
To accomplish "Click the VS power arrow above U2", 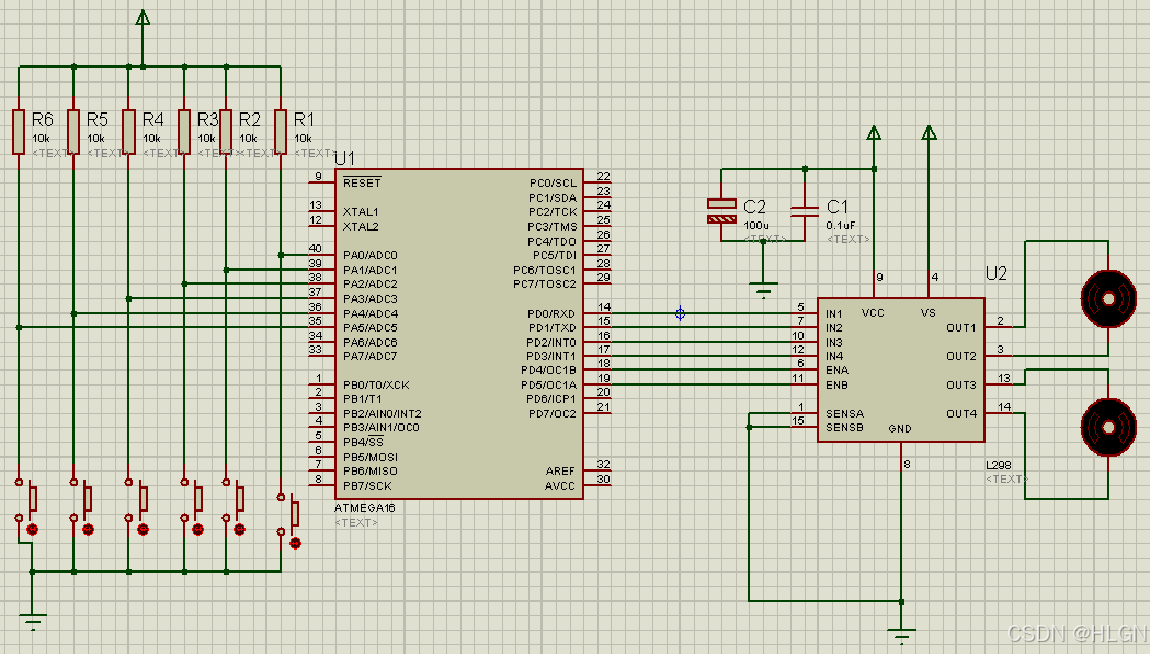I will click(929, 133).
